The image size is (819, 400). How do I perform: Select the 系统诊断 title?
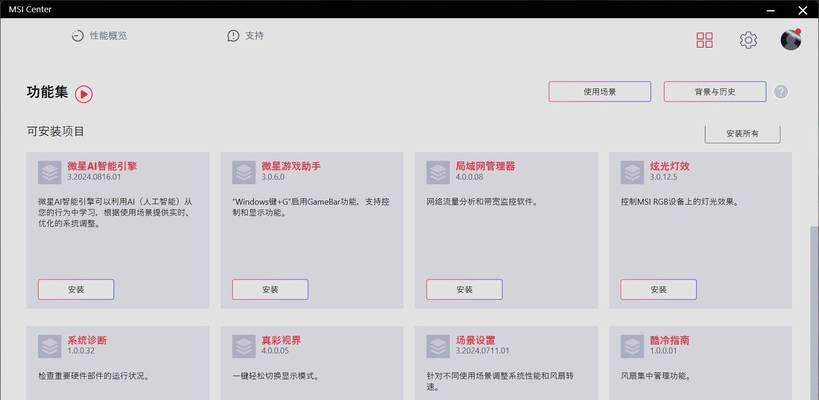coord(87,340)
